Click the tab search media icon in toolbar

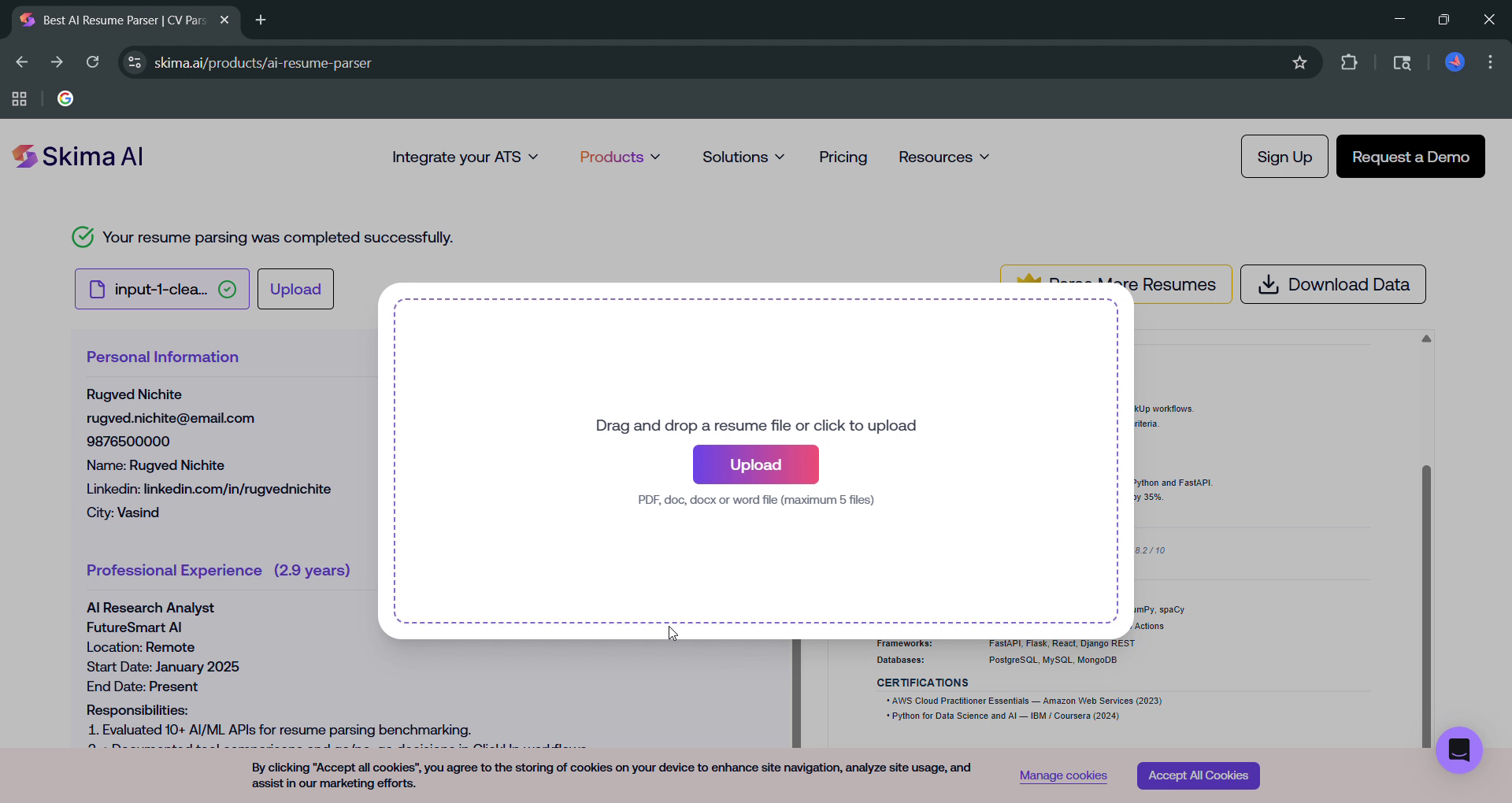[x=1402, y=62]
